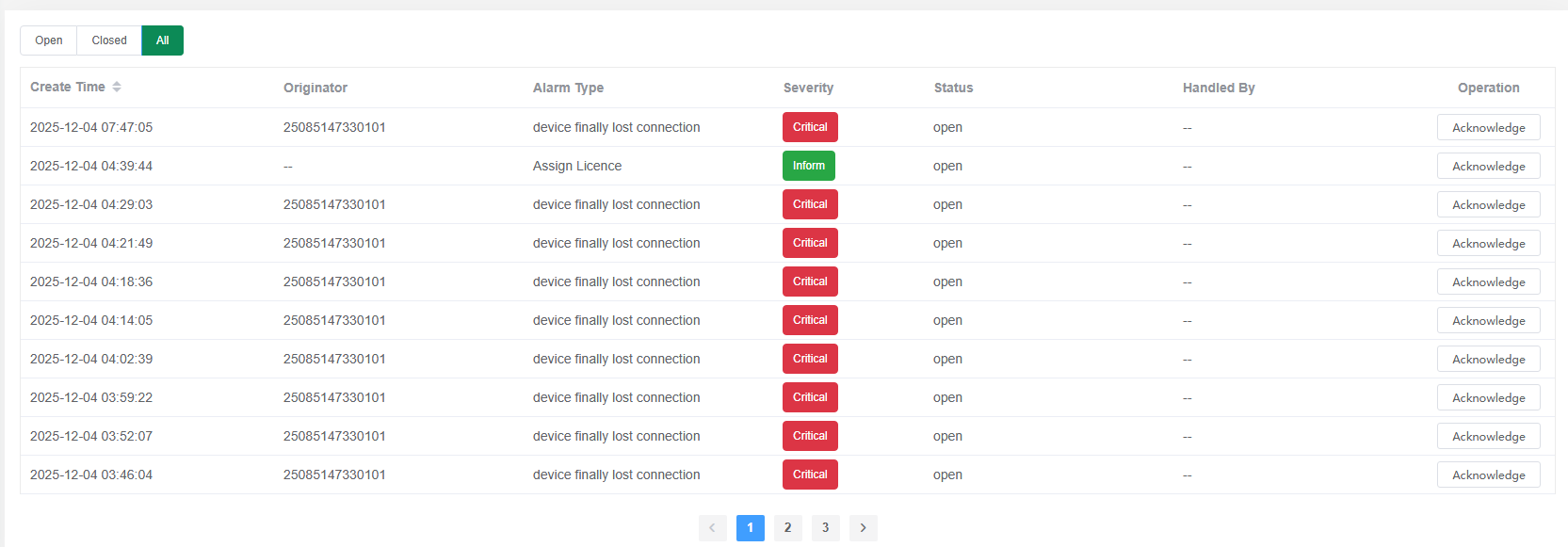Acknowledge the Assign Licence alarm
The width and height of the screenshot is (1568, 547).
[1488, 166]
